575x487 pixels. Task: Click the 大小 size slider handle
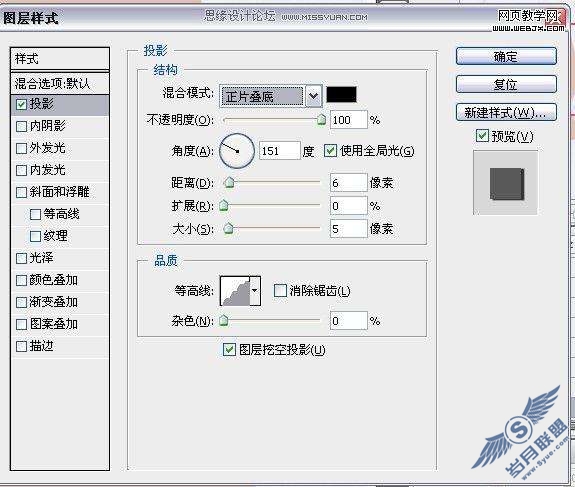tap(228, 228)
